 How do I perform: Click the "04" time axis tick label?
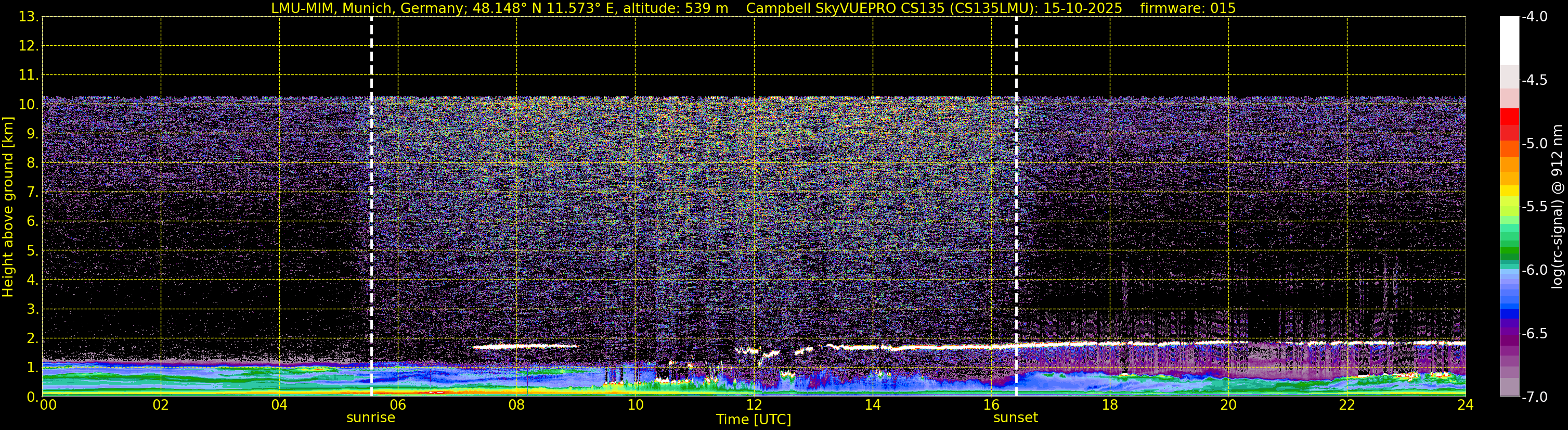[279, 405]
